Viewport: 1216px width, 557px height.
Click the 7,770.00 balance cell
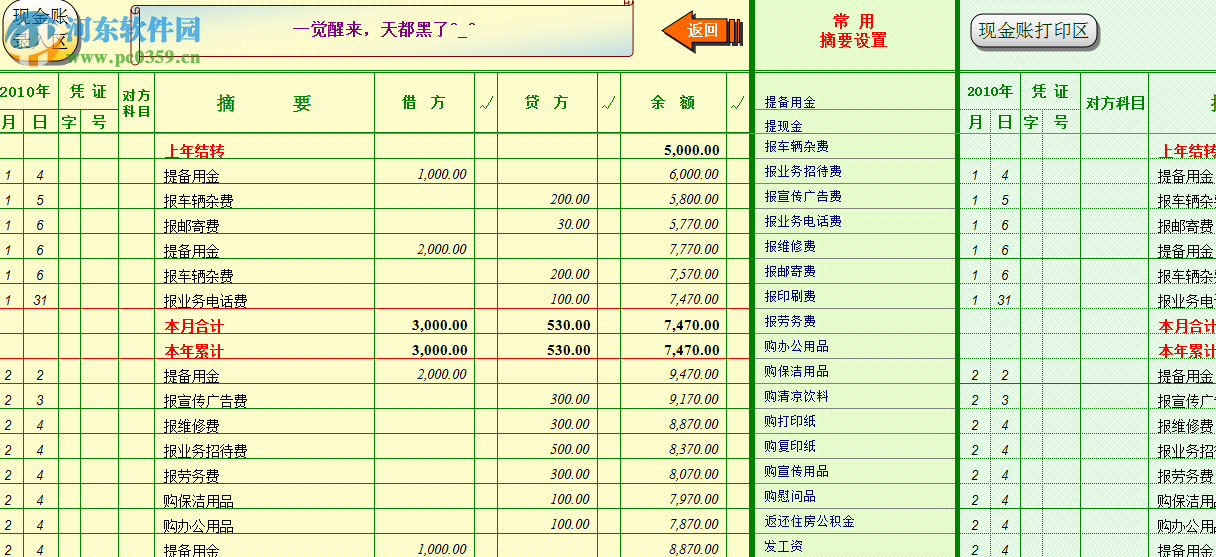click(x=694, y=250)
